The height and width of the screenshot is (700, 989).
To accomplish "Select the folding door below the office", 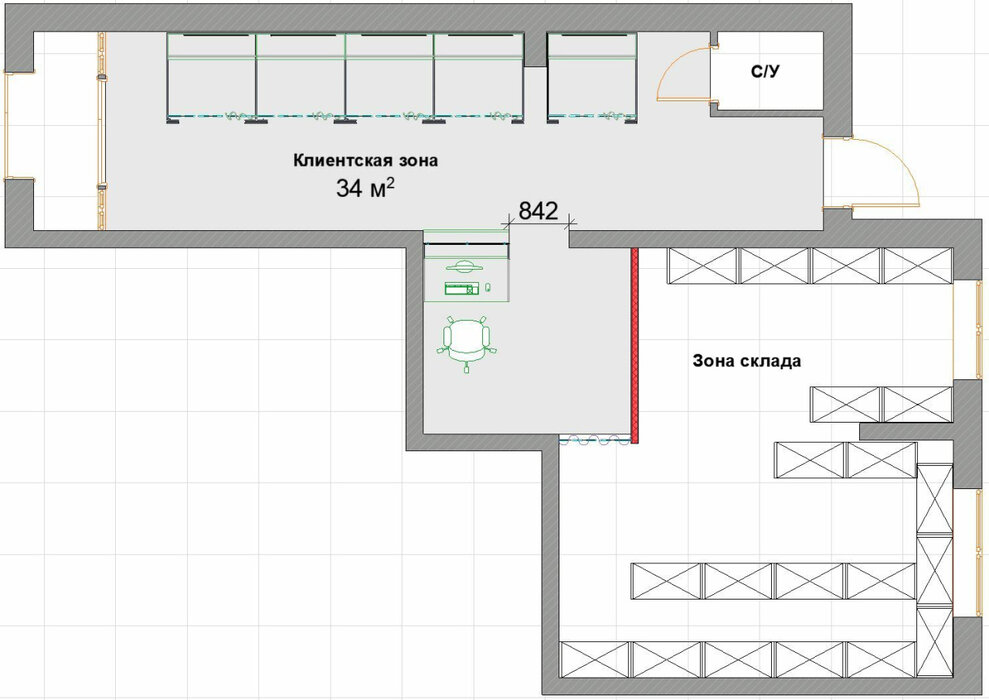I will [x=594, y=440].
